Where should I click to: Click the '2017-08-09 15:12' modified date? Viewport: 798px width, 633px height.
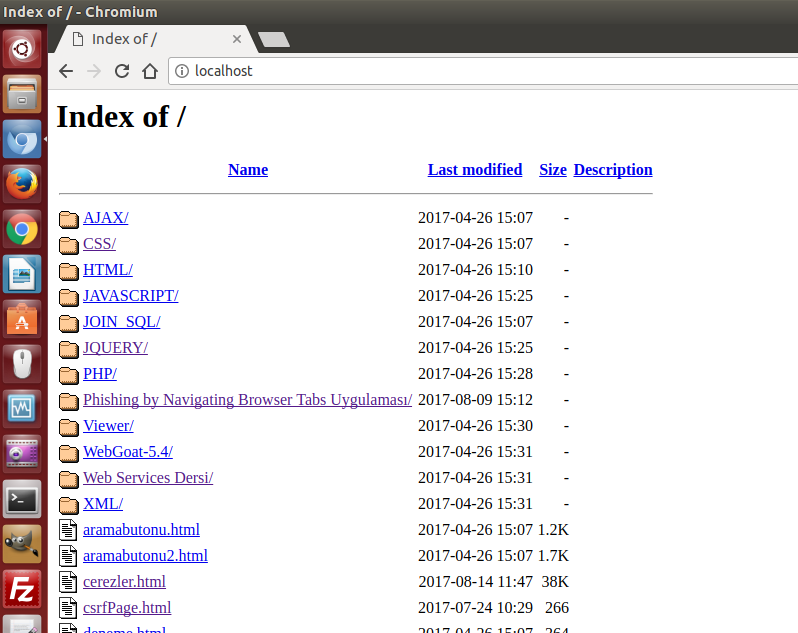click(475, 399)
